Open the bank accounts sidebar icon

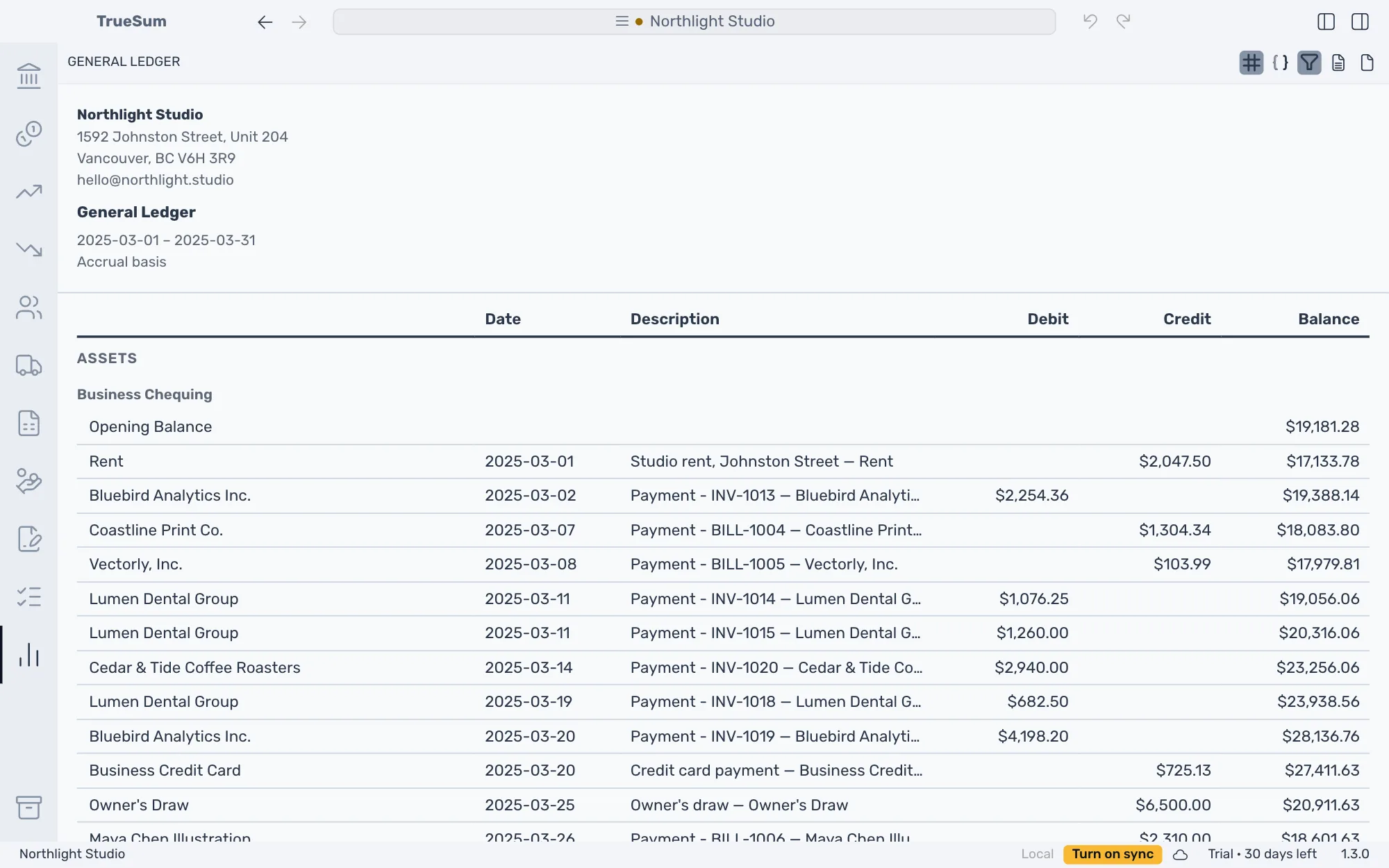pyautogui.click(x=28, y=76)
